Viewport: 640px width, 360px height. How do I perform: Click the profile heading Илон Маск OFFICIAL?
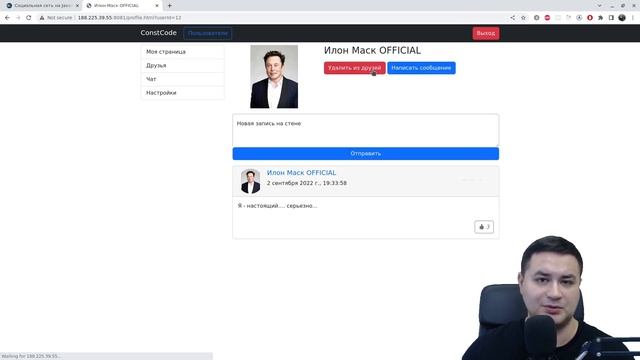(372, 50)
